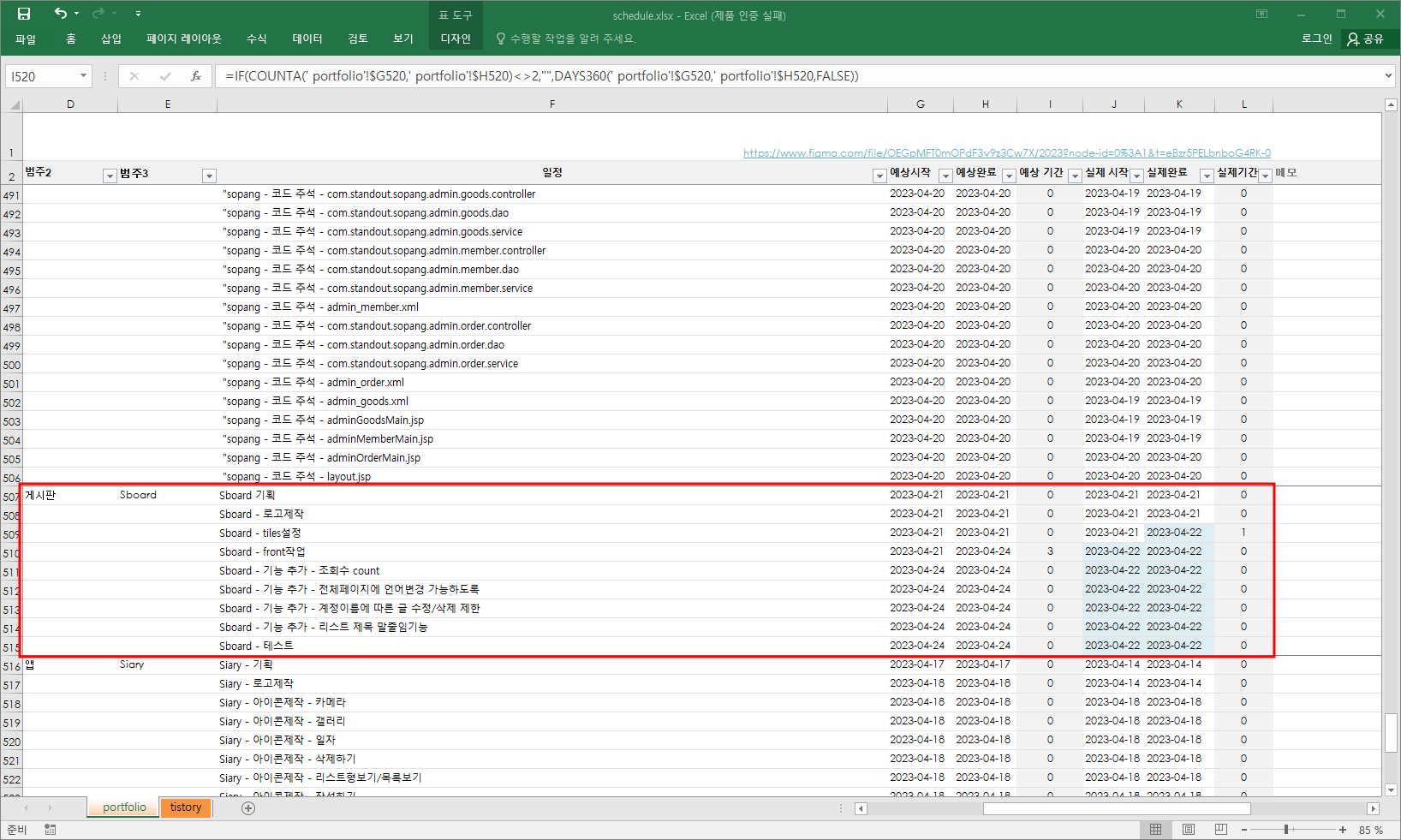Select cell '게시판' in column D

tap(70, 496)
